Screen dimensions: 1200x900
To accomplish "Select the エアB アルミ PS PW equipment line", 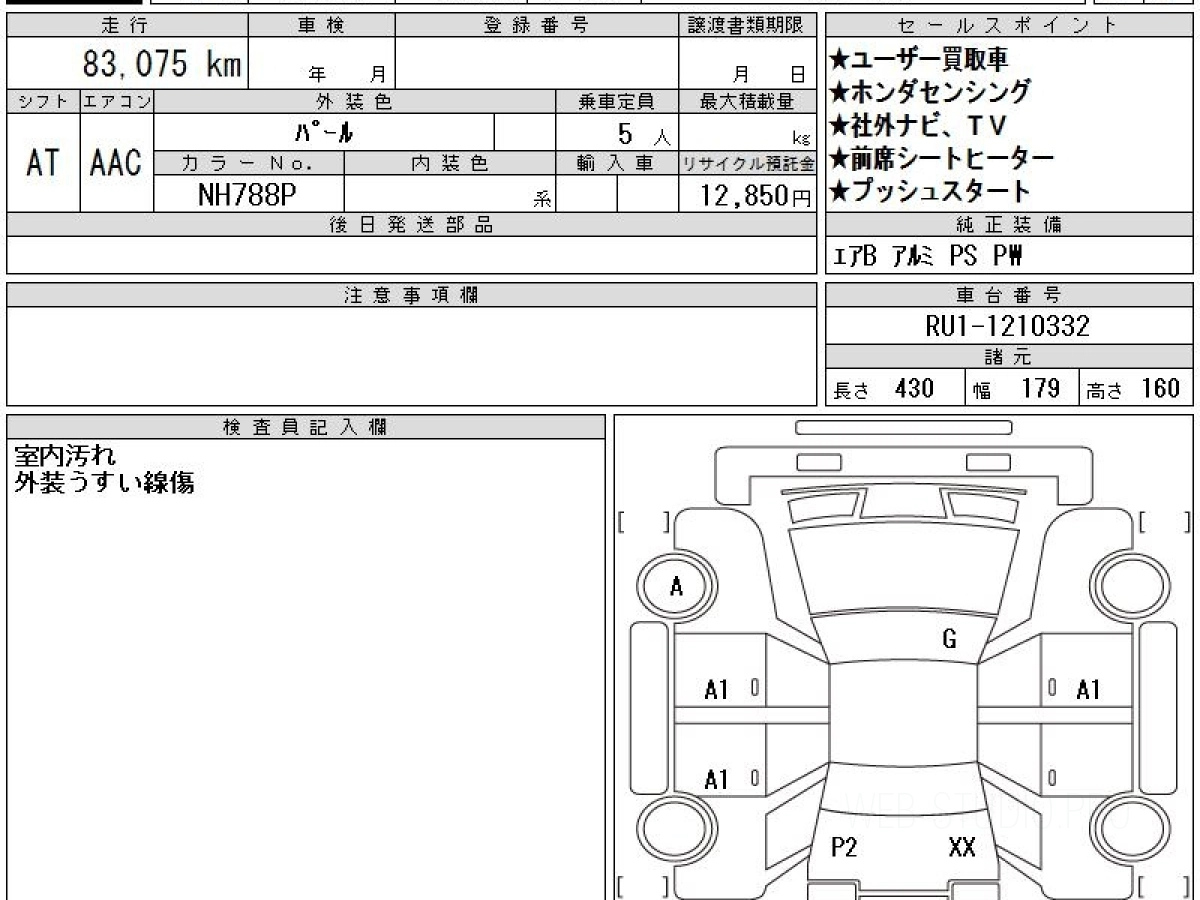I will tap(928, 257).
